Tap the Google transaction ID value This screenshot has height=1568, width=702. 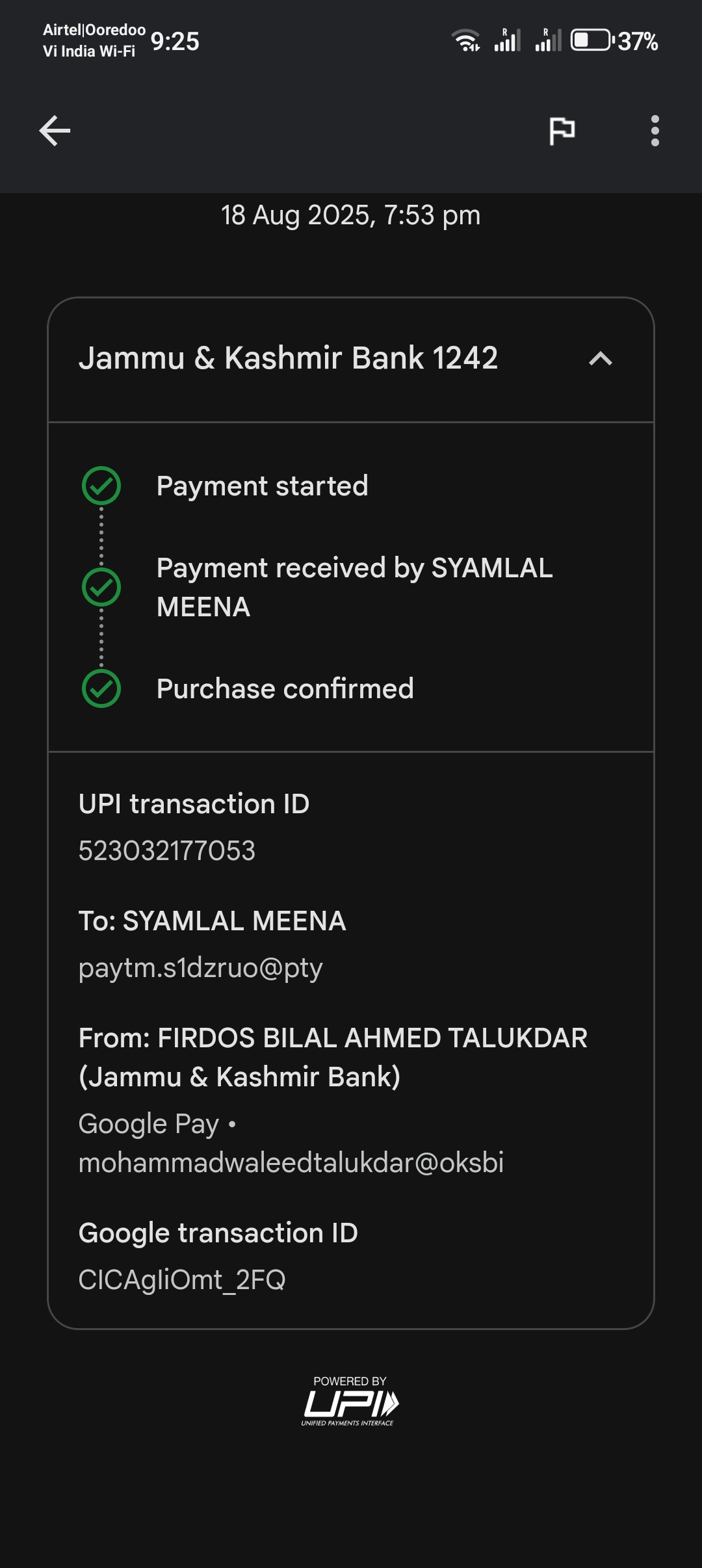[182, 1280]
